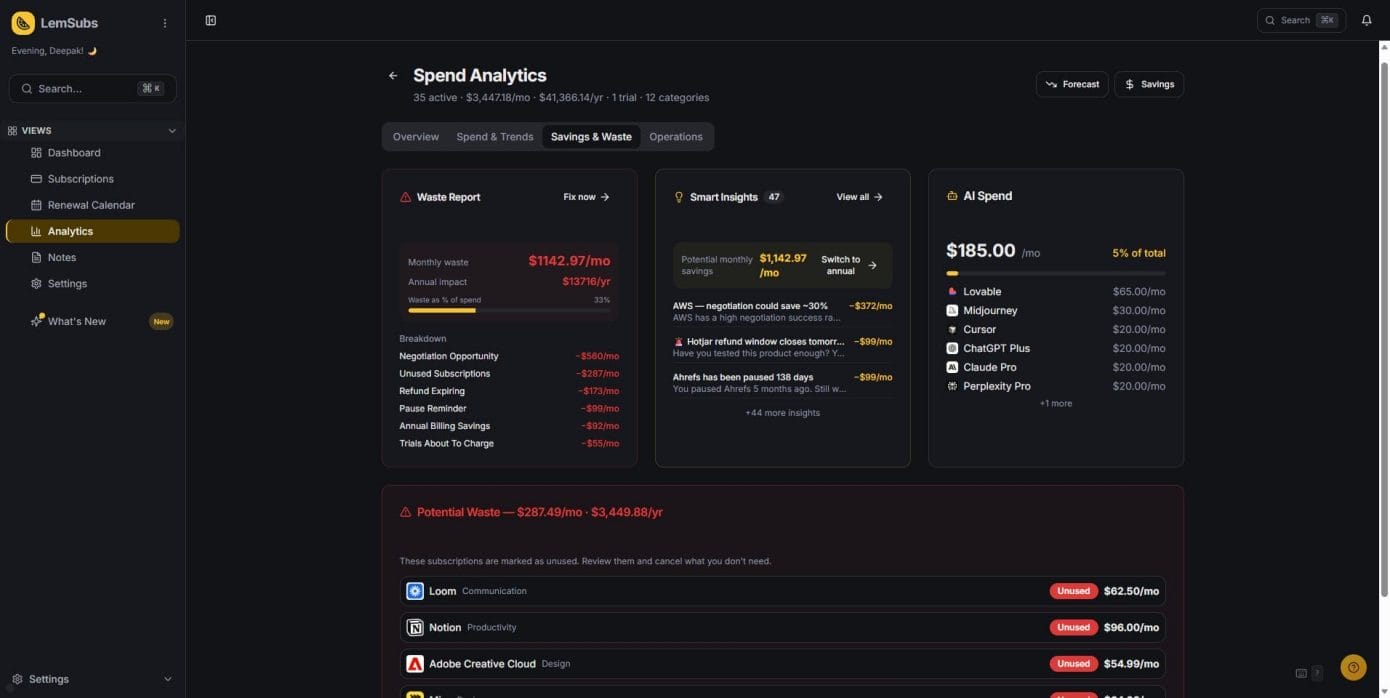Open the keyboard shortcuts icon
Viewport: 1390px width, 698px height.
pos(1301,673)
